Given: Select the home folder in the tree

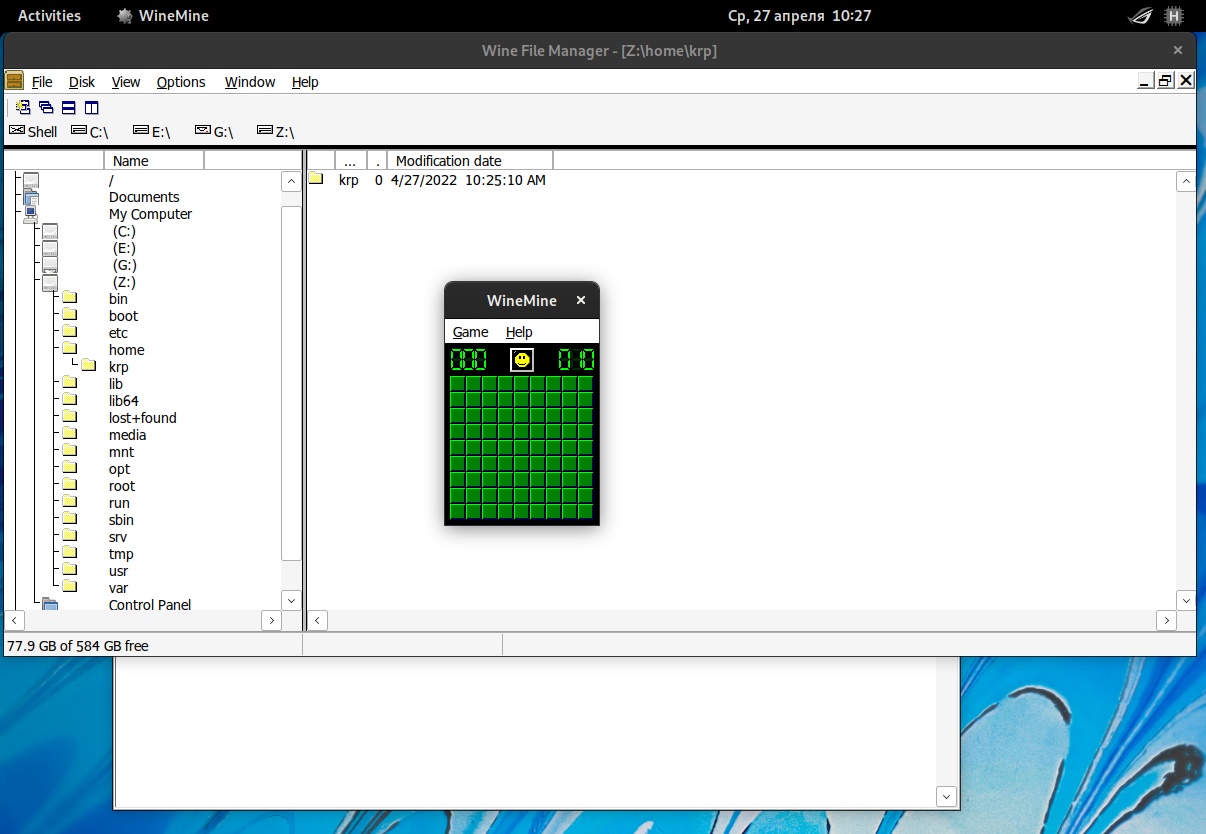Looking at the screenshot, I should pos(127,349).
